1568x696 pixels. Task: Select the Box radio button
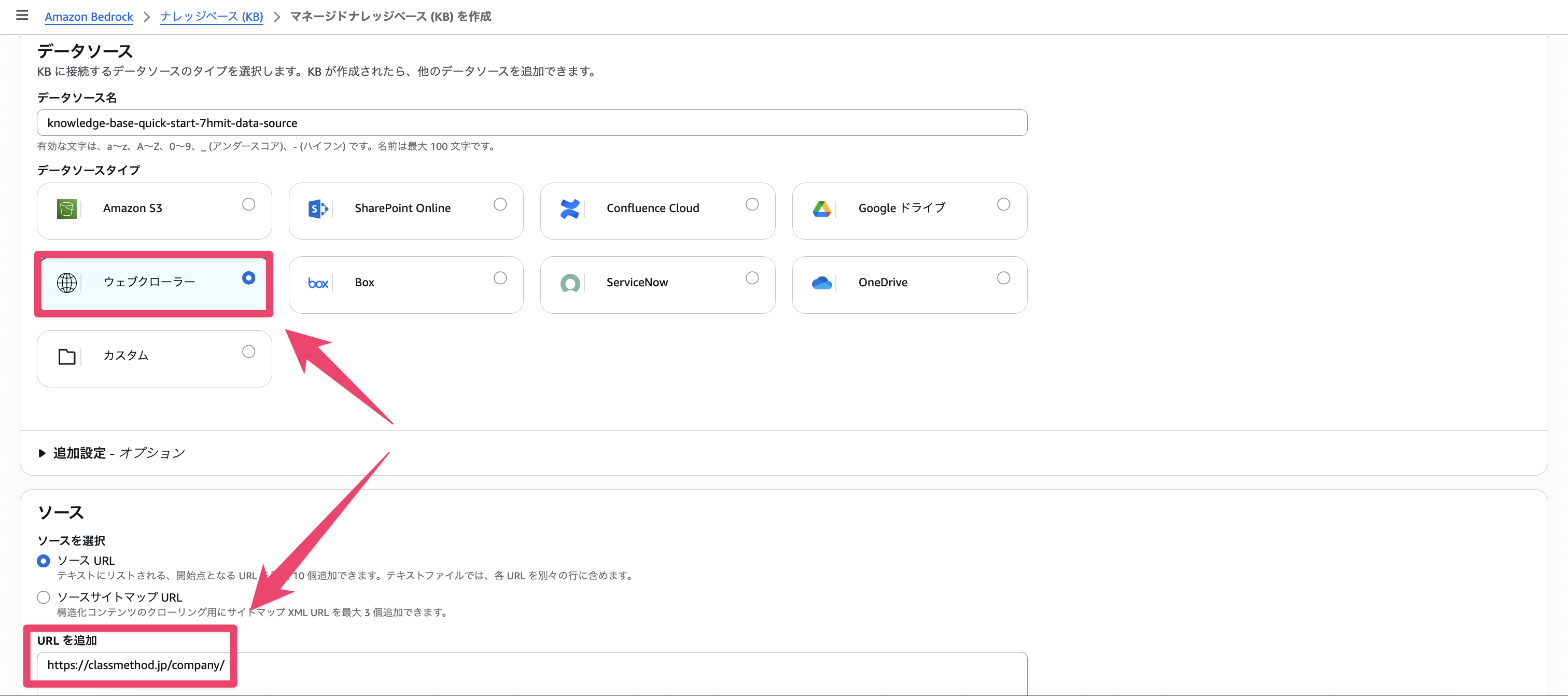pyautogui.click(x=500, y=277)
